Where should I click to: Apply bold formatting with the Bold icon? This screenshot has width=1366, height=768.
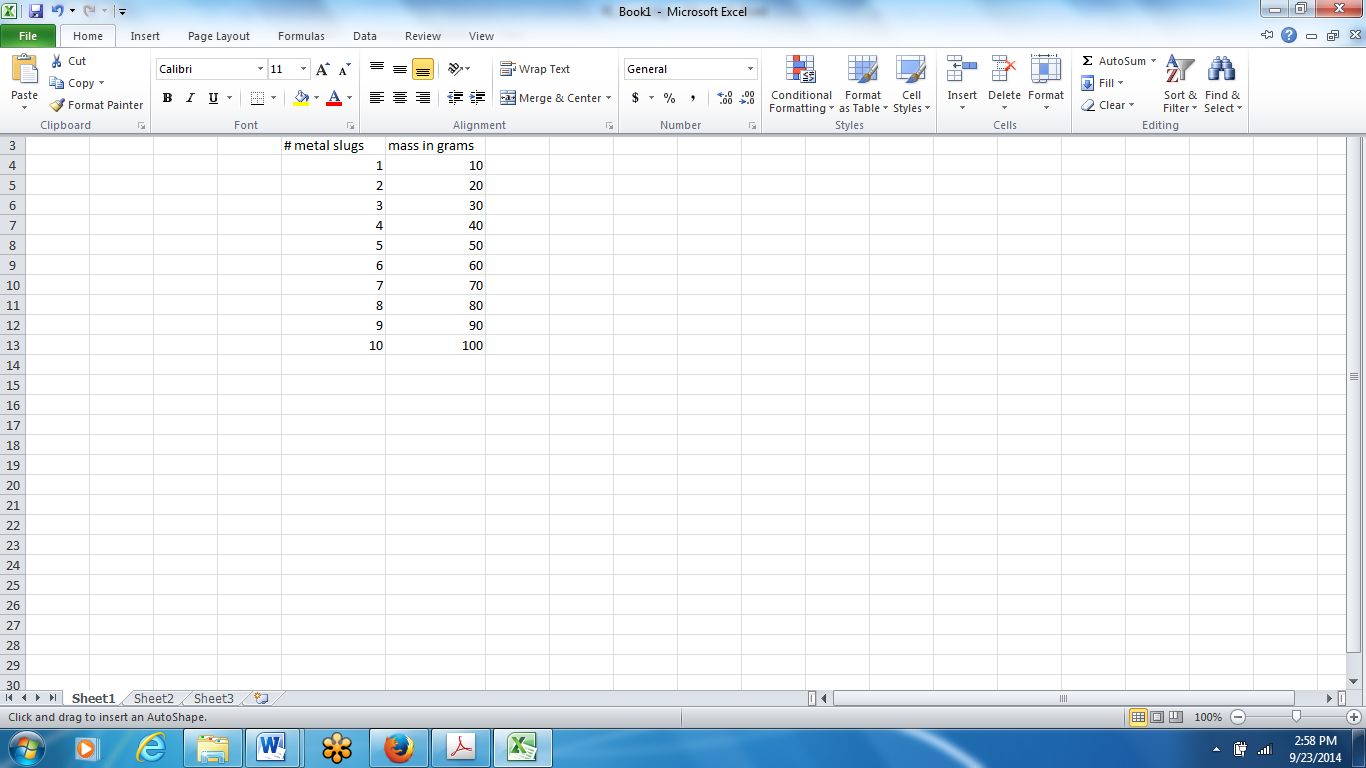tap(167, 98)
